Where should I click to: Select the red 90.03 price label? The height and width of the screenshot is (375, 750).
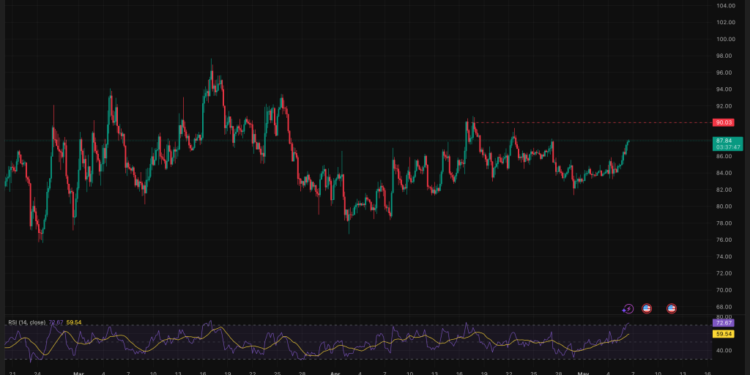coord(723,122)
